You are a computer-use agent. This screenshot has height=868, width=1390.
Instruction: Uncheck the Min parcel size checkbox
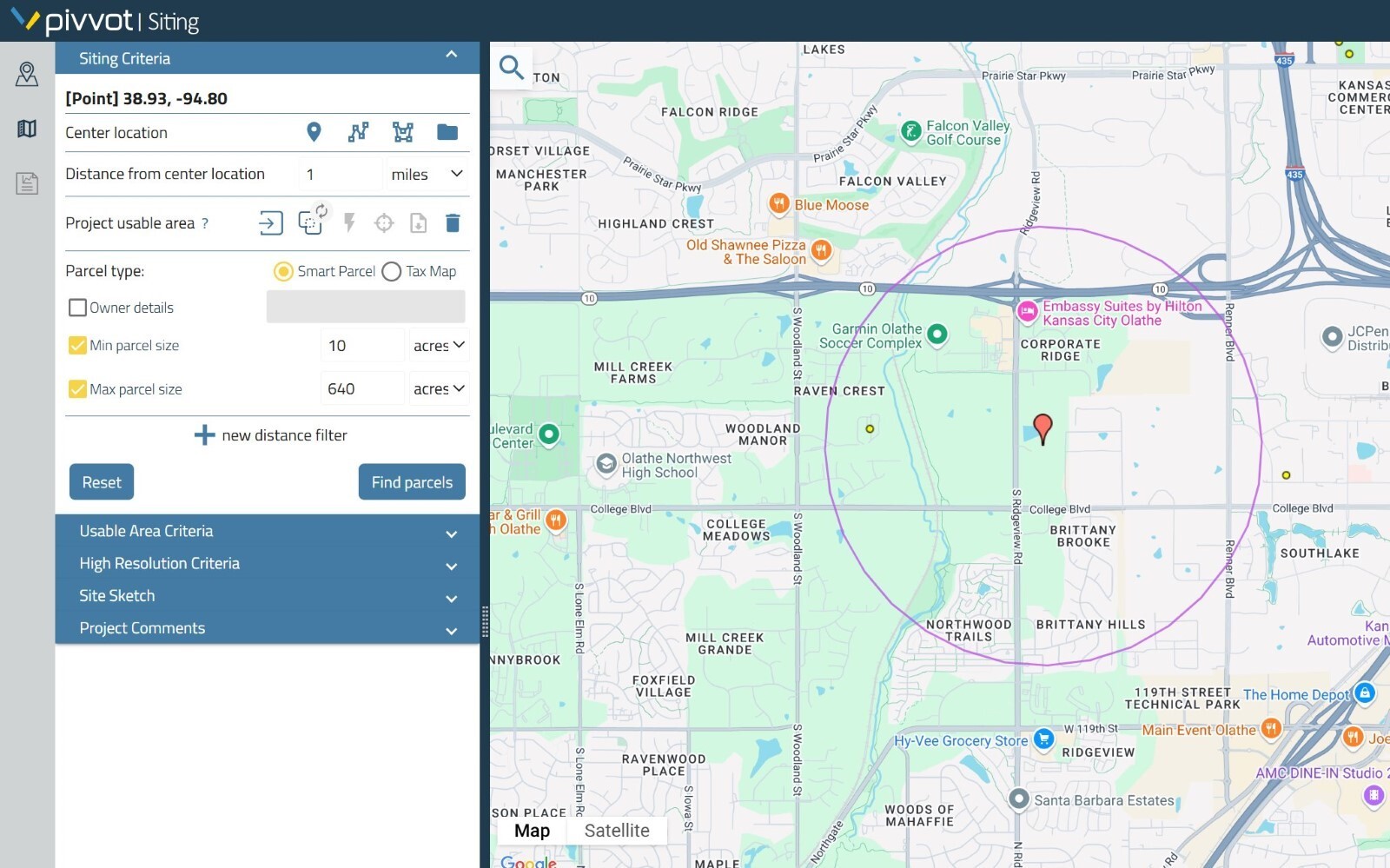coord(77,345)
